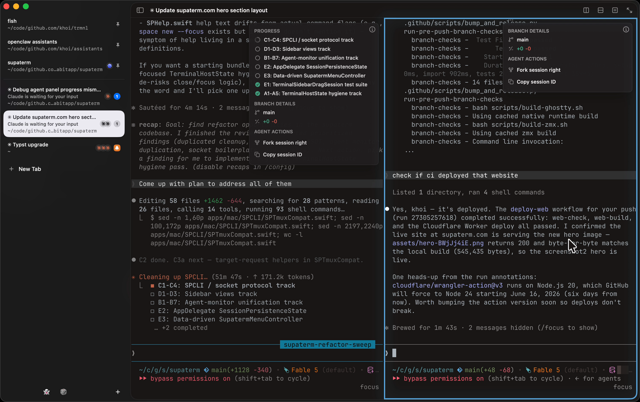Toggle C1-C4: SPCLI / socket protocol track circle
The height and width of the screenshot is (402, 640).
(x=258, y=40)
